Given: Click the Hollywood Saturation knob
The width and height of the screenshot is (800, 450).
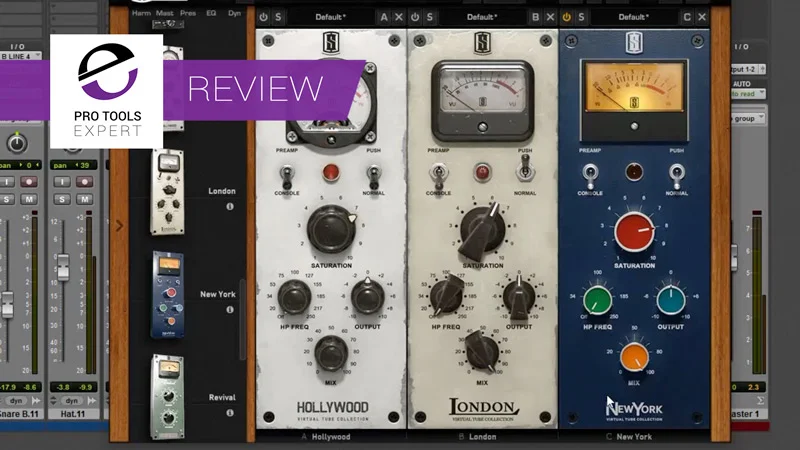Looking at the screenshot, I should tap(332, 230).
